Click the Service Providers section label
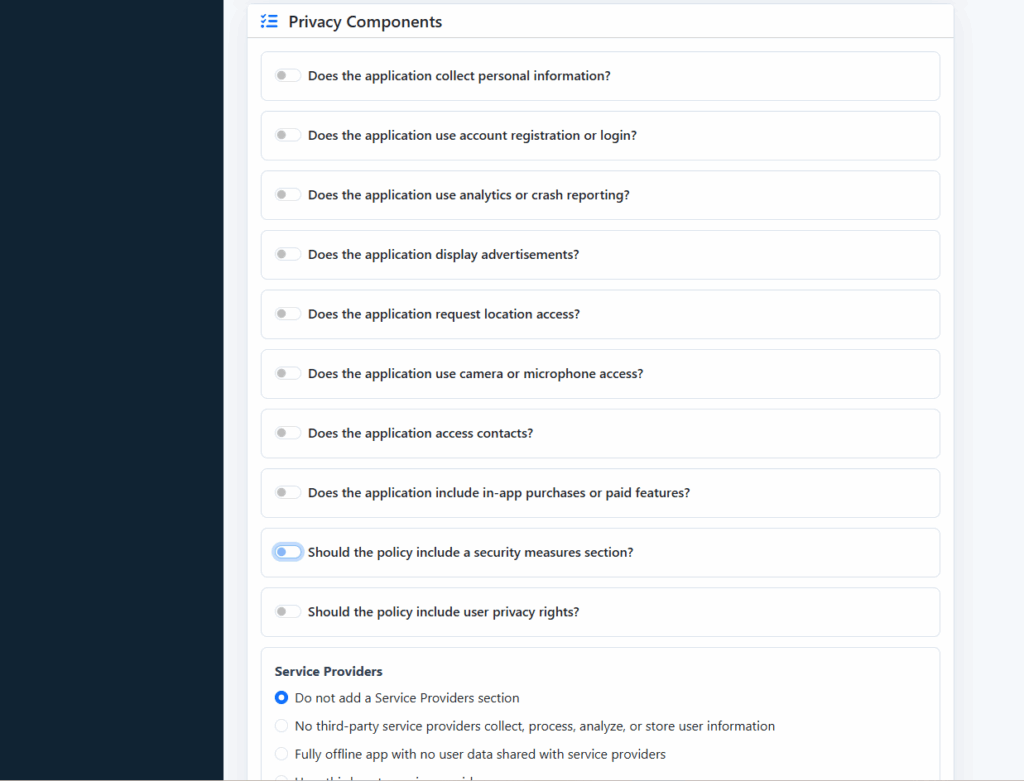The height and width of the screenshot is (781, 1024). (328, 671)
